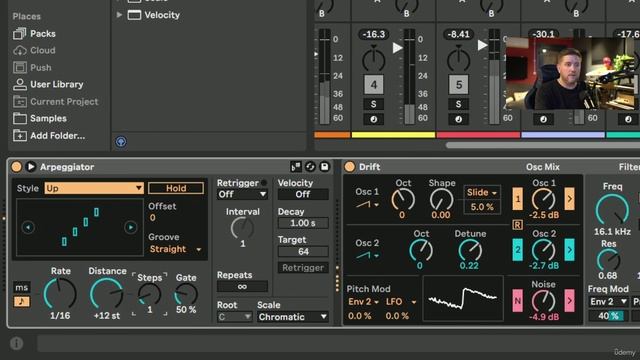Open Osc 2 waveform selector
The height and width of the screenshot is (360, 640).
(367, 256)
